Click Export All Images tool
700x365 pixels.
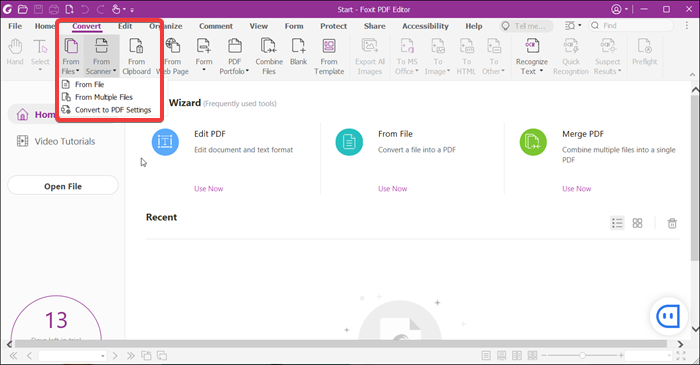[370, 56]
